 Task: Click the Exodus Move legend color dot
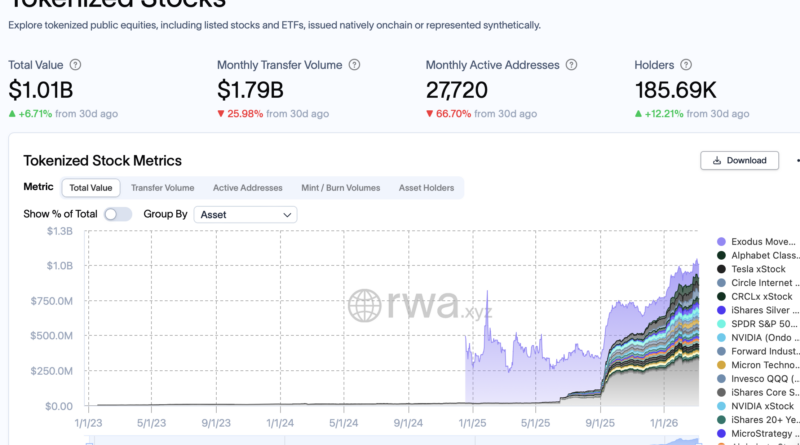tap(721, 242)
